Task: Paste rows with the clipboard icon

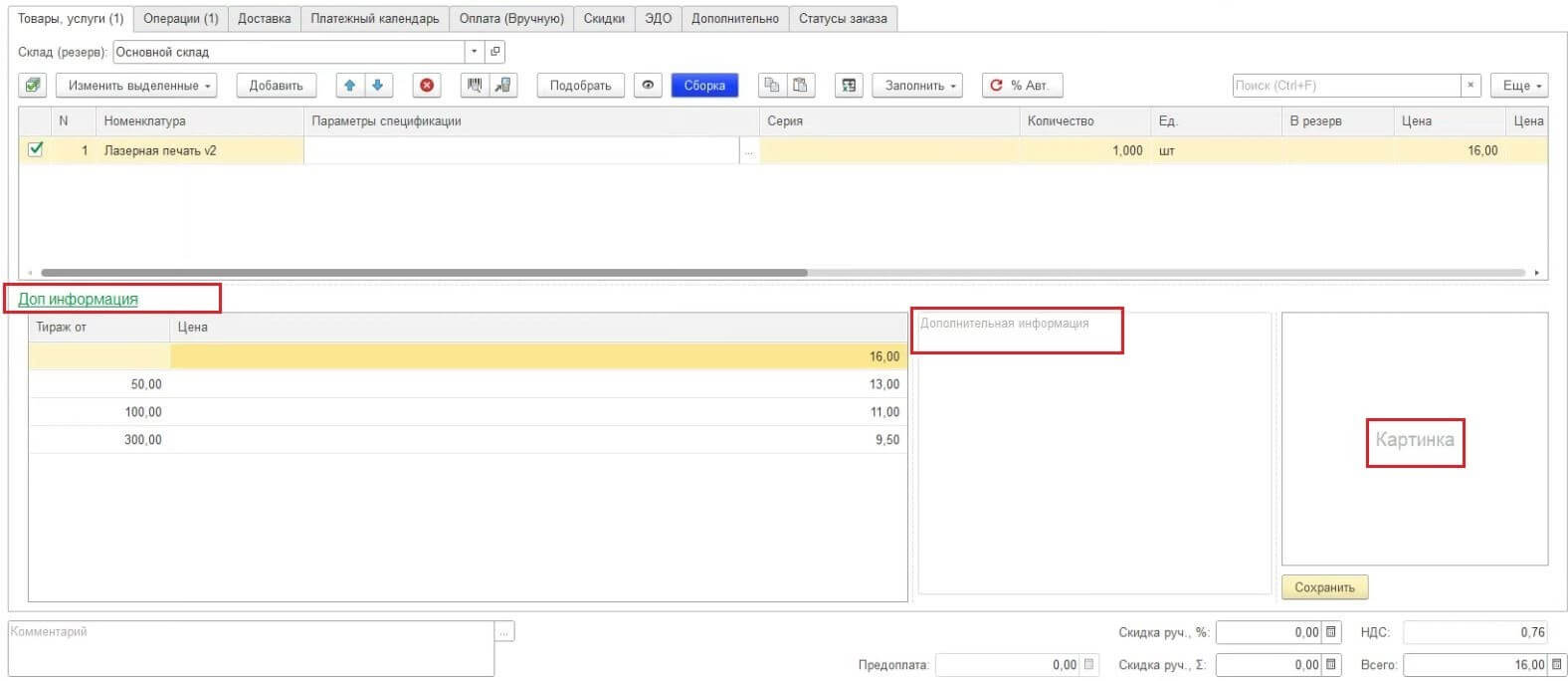Action: 800,86
